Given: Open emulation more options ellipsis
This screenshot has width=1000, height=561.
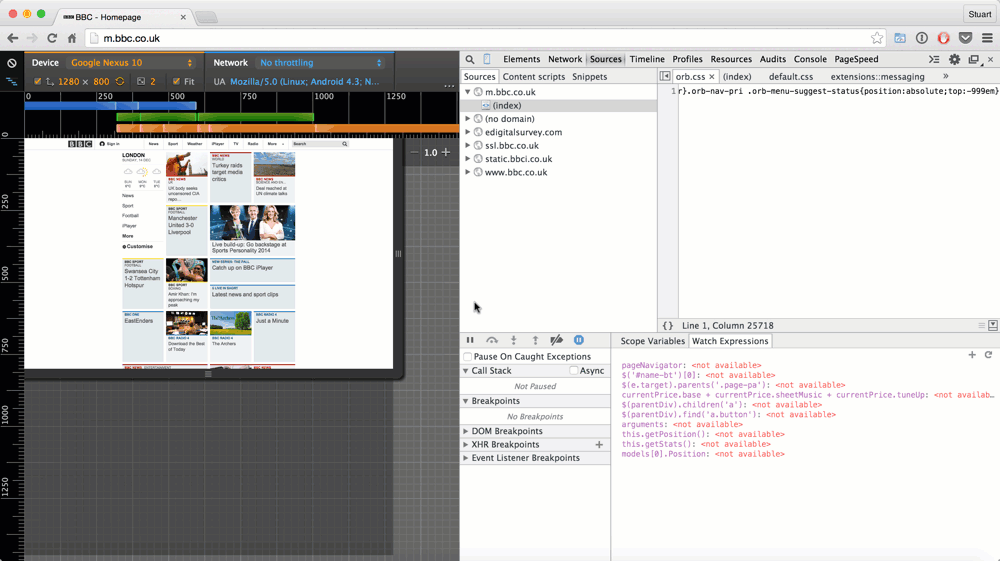Looking at the screenshot, I should point(449,85).
